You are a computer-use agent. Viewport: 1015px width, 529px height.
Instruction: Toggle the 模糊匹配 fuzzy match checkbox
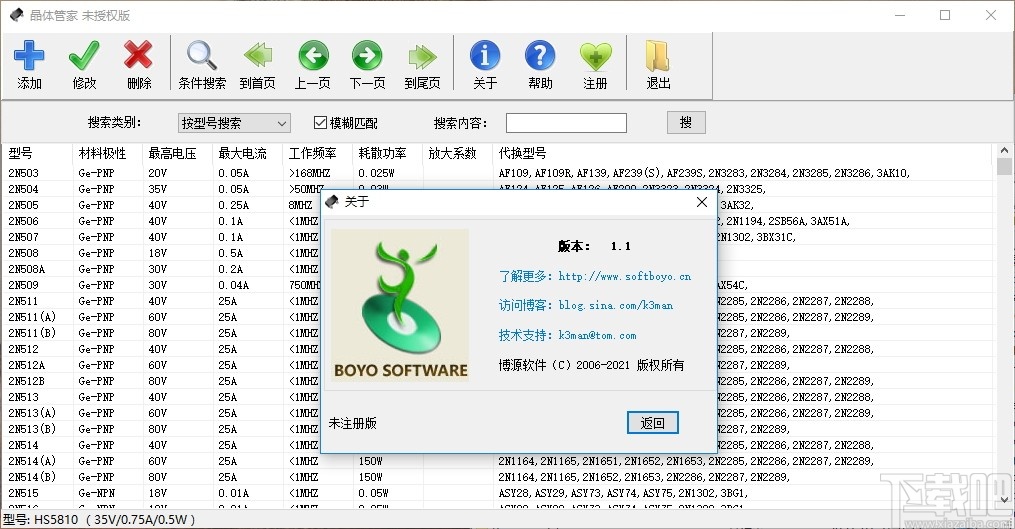320,122
